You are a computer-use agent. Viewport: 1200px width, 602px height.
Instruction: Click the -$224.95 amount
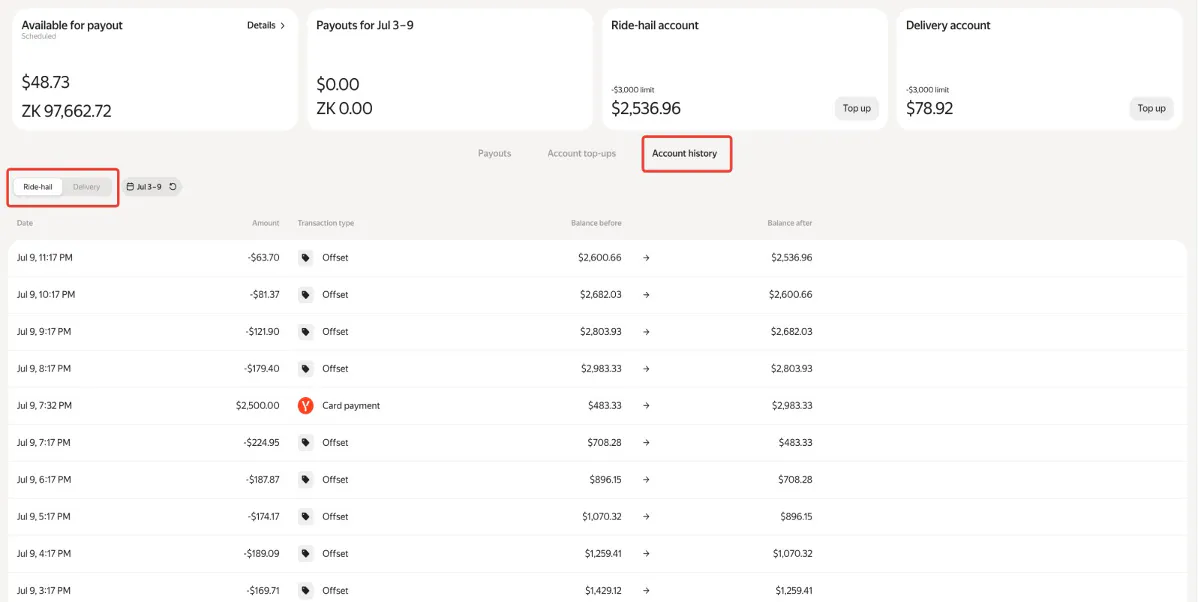(262, 443)
